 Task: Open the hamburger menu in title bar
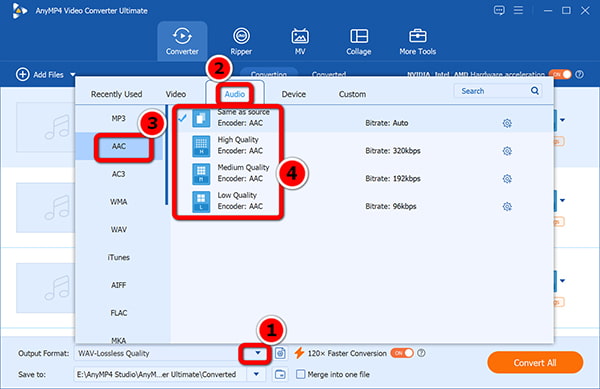[518, 10]
